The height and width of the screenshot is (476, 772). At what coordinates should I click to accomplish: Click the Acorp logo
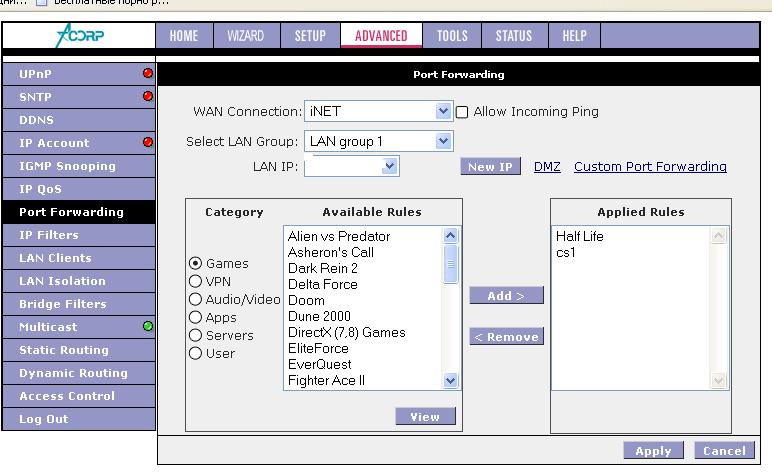pyautogui.click(x=78, y=36)
